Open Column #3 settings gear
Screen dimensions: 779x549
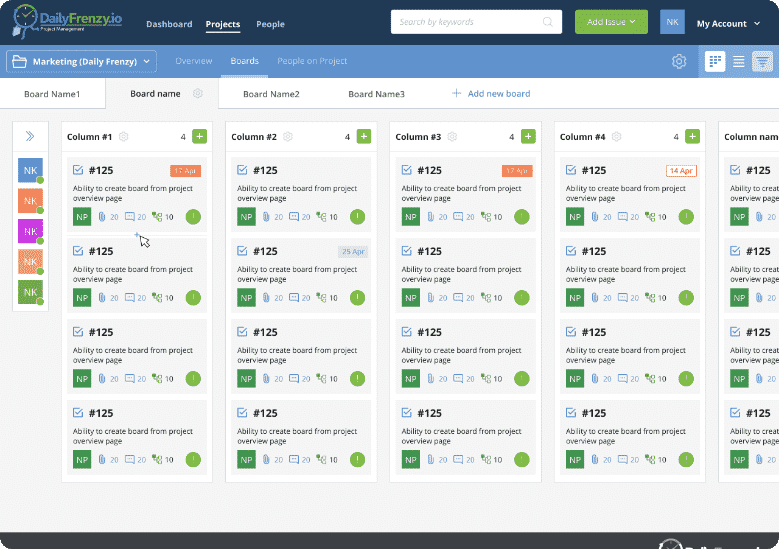coord(452,137)
